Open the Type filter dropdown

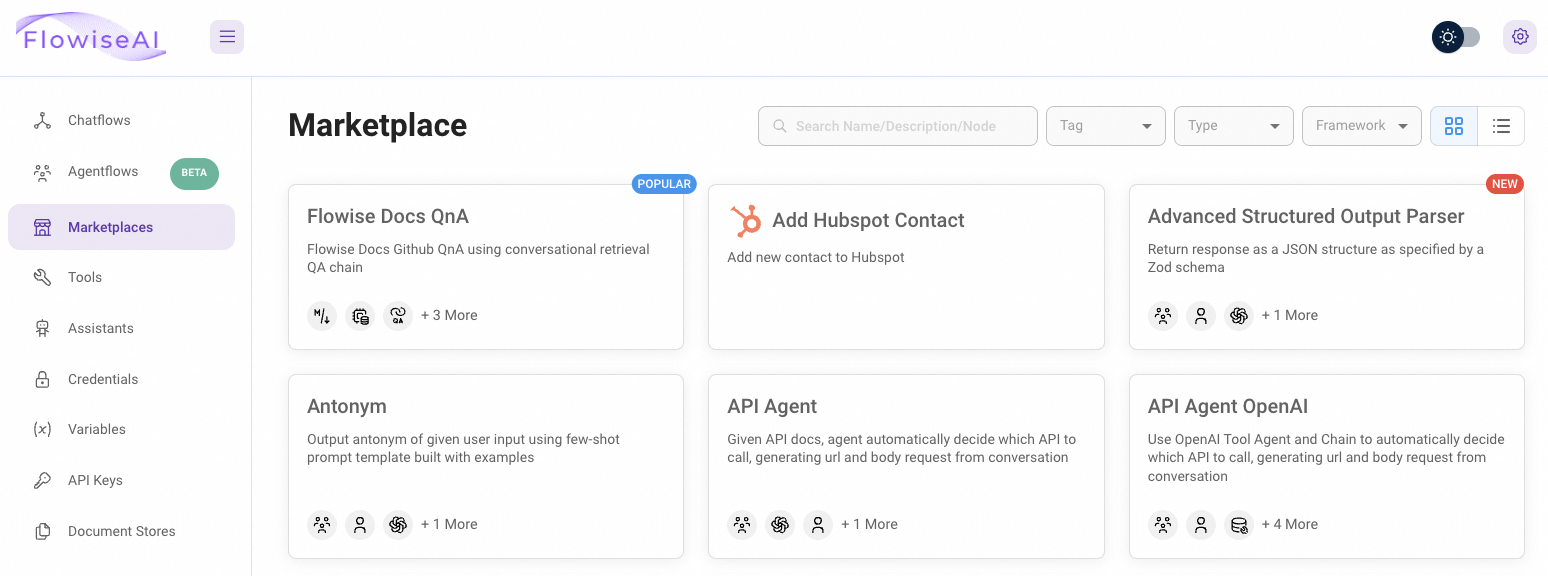[x=1234, y=126]
